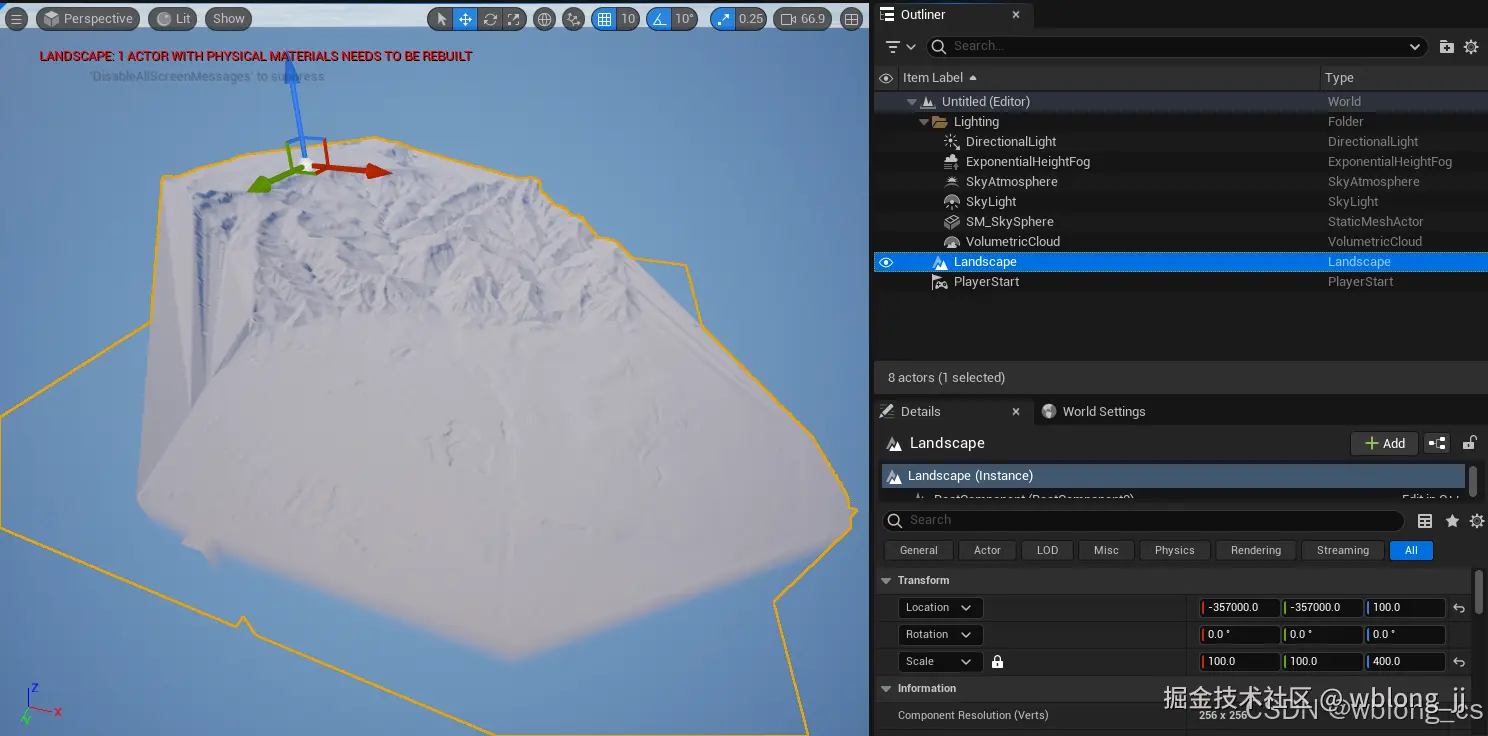
Task: Collapse the Untitled (Editor) world row
Action: [x=911, y=102]
